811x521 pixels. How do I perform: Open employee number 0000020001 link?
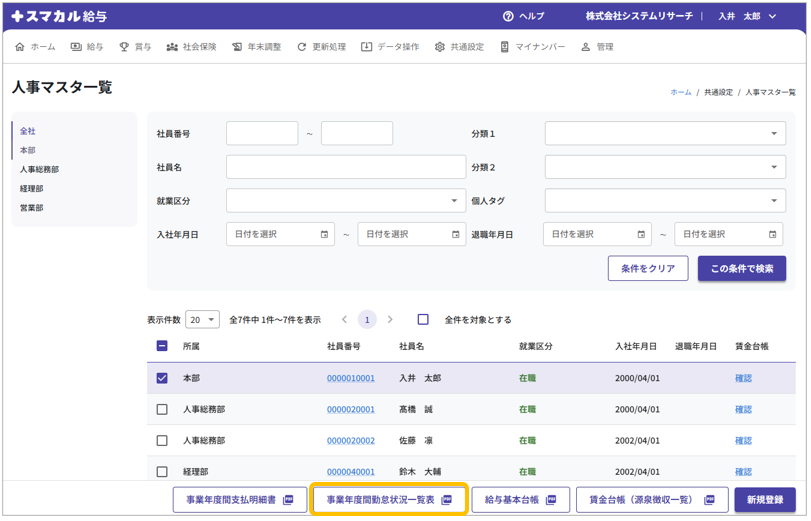pos(350,409)
